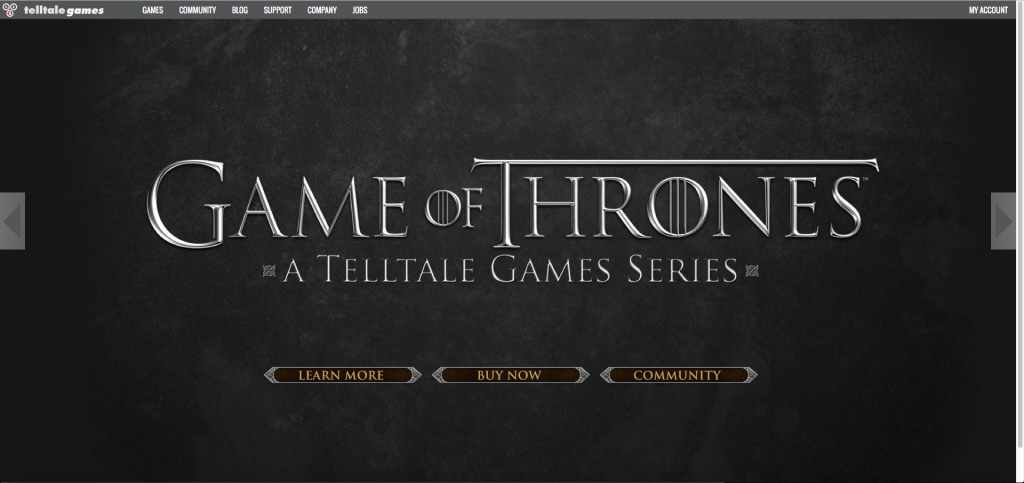This screenshot has height=483, width=1024.
Task: Click the gold Community button
Action: pyautogui.click(x=678, y=375)
